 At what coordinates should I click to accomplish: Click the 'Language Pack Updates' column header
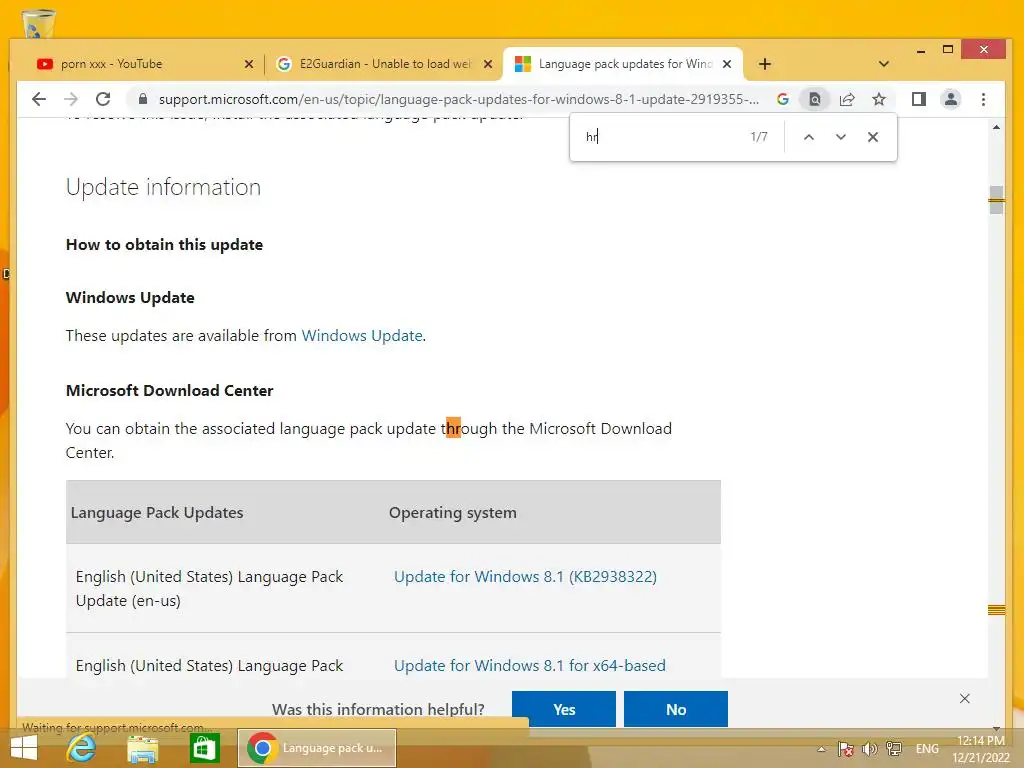pos(157,513)
